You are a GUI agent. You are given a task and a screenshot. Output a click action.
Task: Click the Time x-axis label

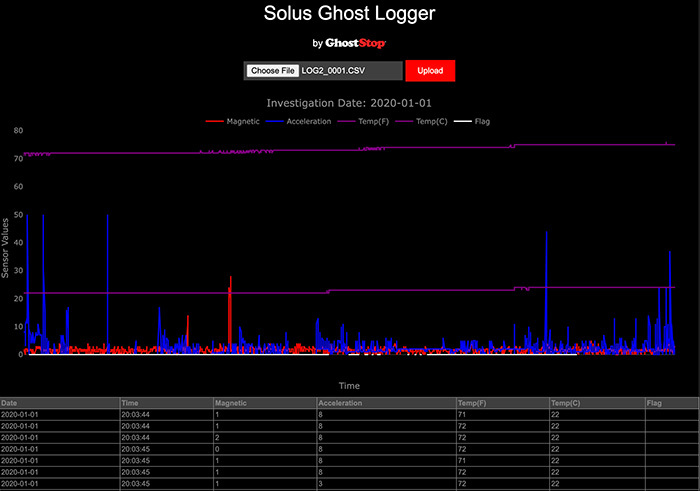pos(349,386)
